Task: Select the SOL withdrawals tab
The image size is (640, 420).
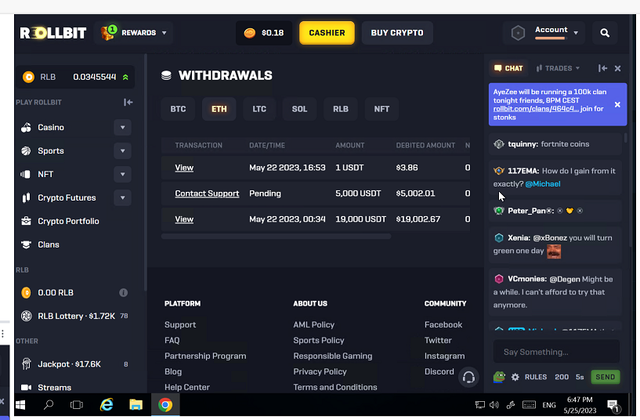Action: point(299,109)
